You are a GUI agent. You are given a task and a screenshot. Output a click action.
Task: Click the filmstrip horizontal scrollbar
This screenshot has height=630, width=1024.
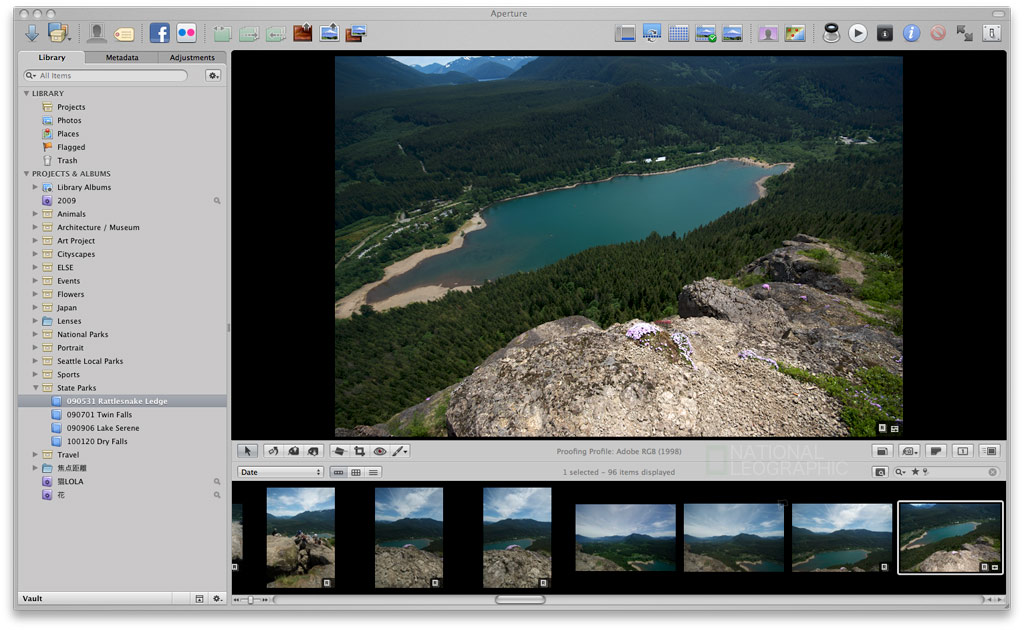pos(520,599)
